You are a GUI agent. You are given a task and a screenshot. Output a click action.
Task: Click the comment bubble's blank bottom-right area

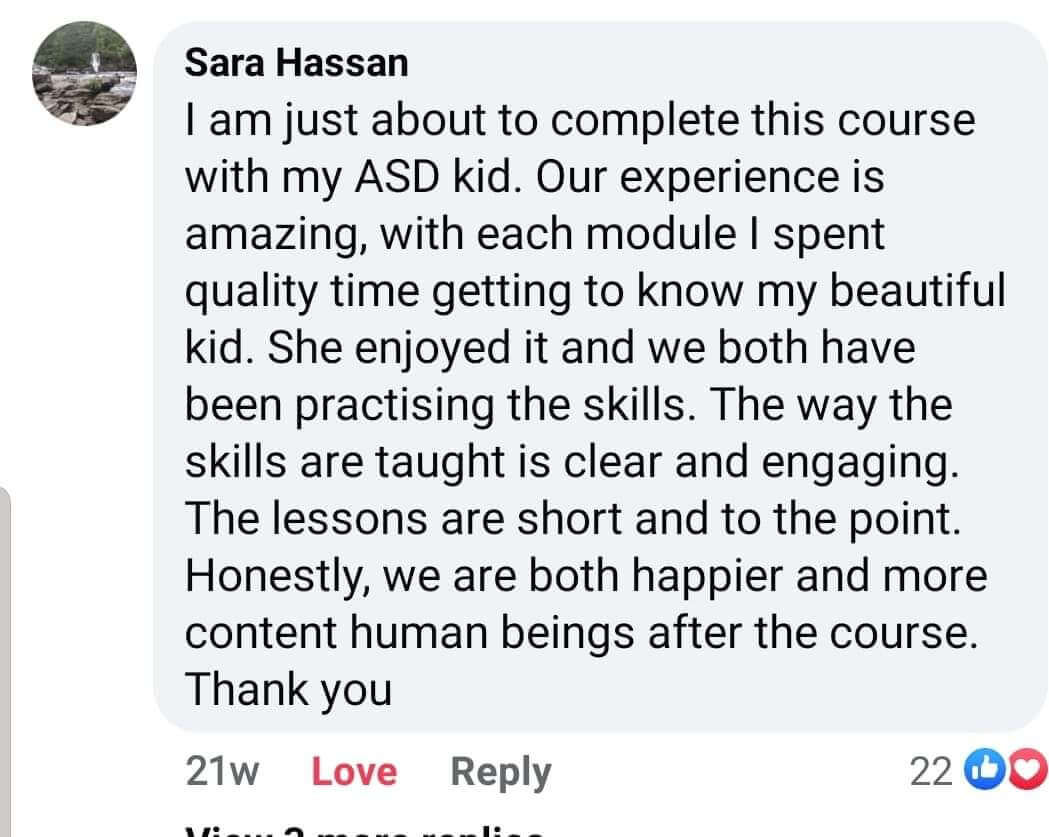[x=800, y=692]
